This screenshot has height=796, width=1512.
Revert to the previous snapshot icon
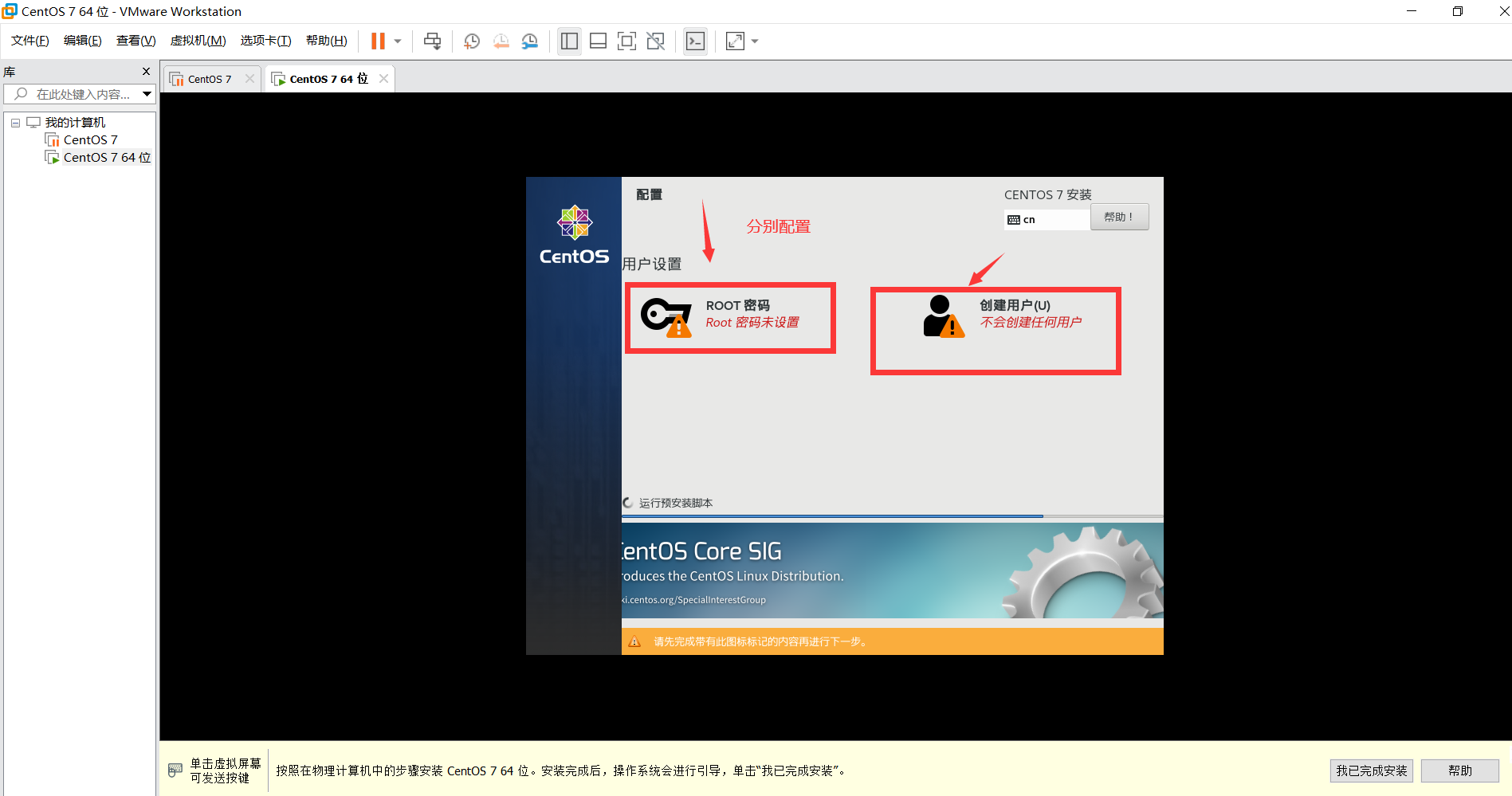tap(501, 41)
